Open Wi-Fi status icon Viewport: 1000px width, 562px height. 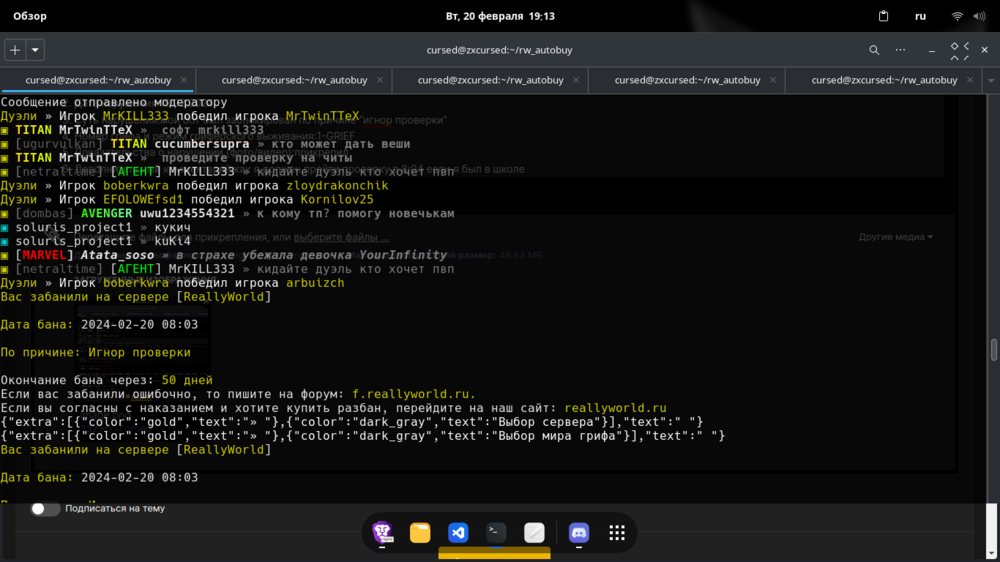coord(957,16)
